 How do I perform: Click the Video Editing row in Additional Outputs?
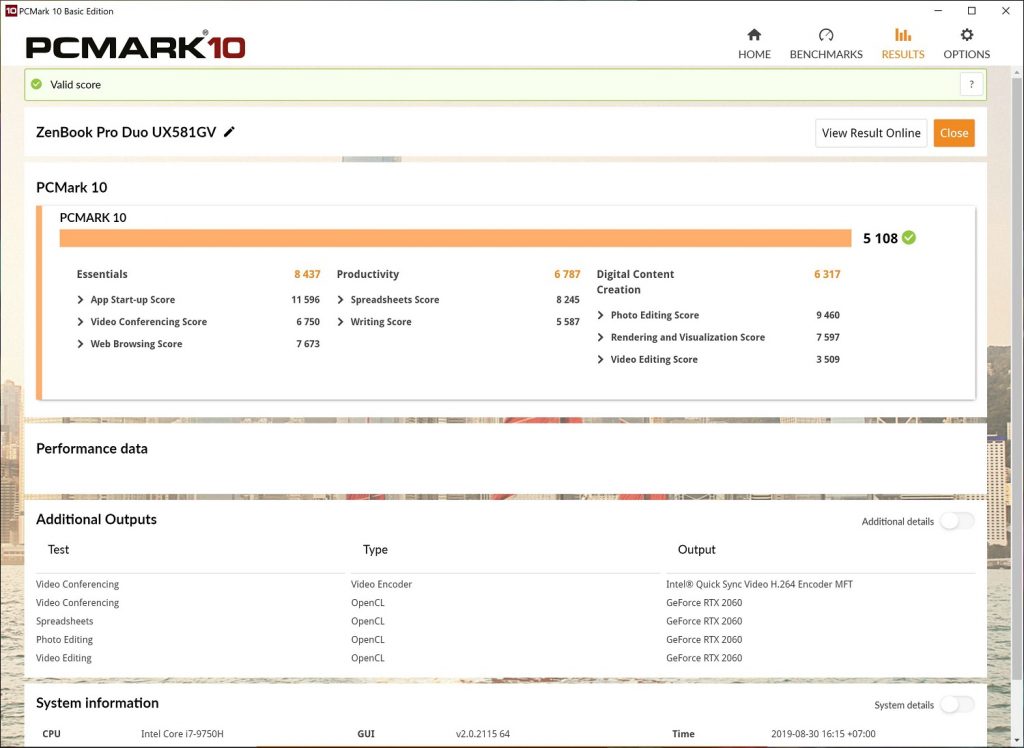click(x=505, y=658)
